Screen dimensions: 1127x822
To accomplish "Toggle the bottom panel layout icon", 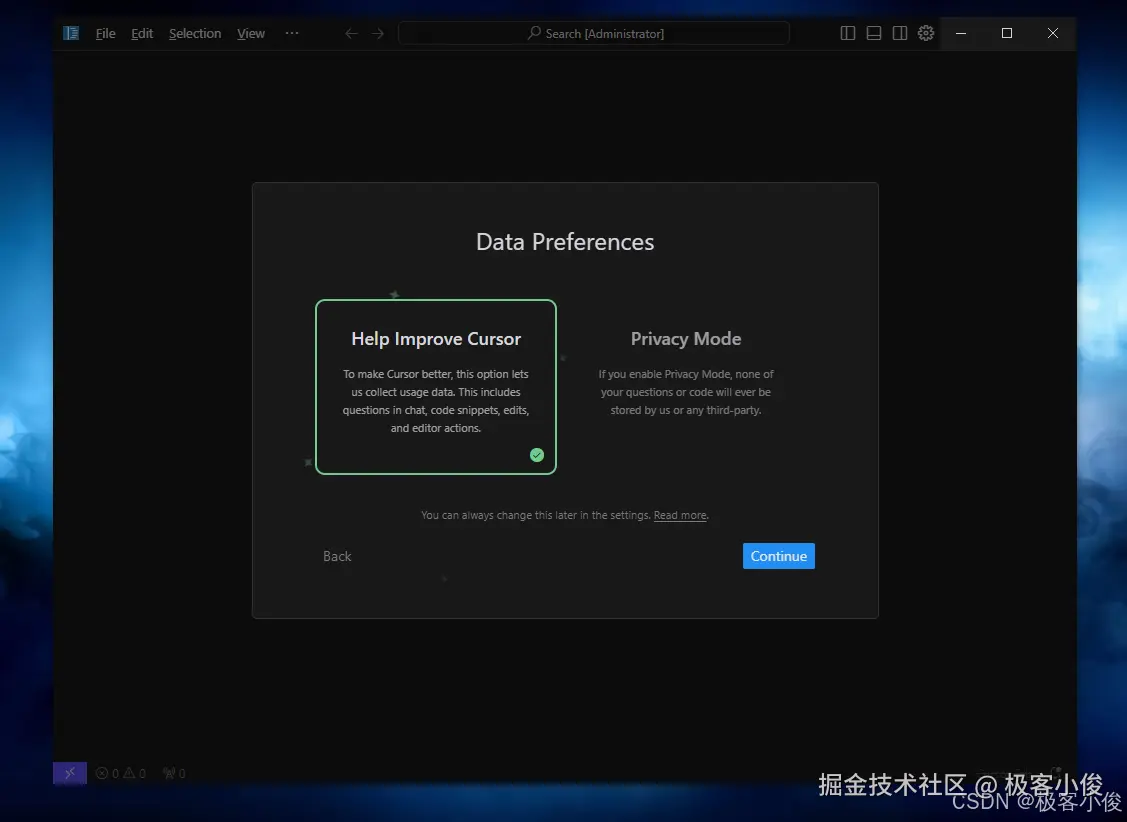I will pos(873,33).
